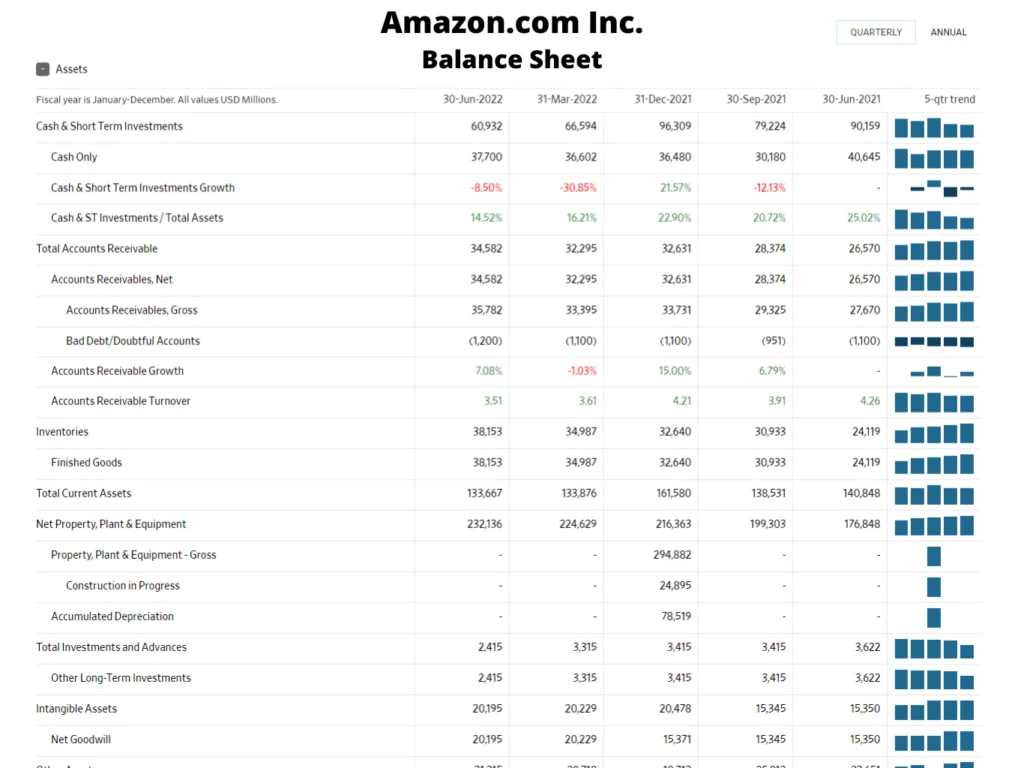Open the Bad Debt/Doubtful Accounts trend sparkline
Image resolution: width=1024 pixels, height=768 pixels.
point(934,342)
